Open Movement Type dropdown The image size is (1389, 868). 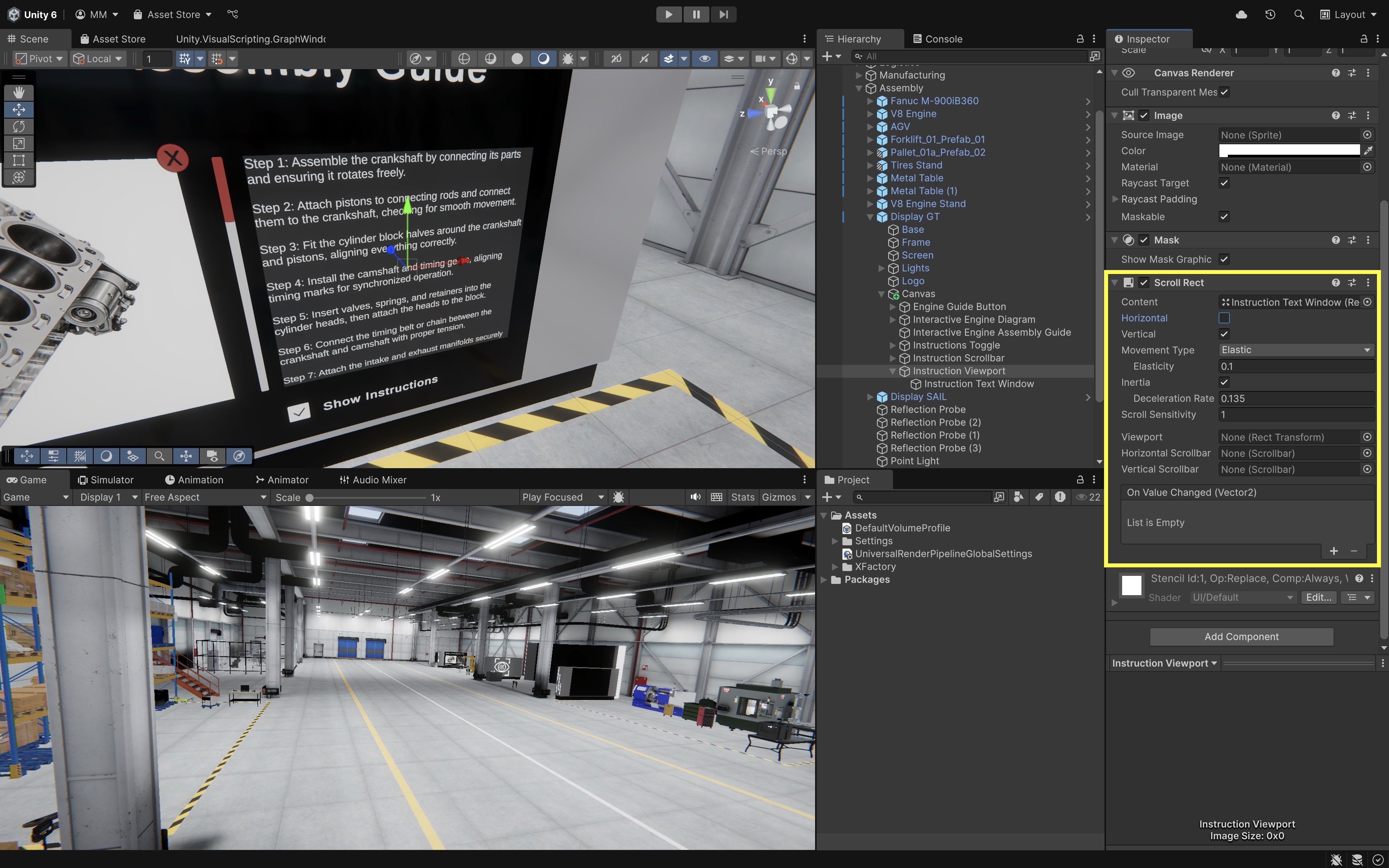point(1295,350)
